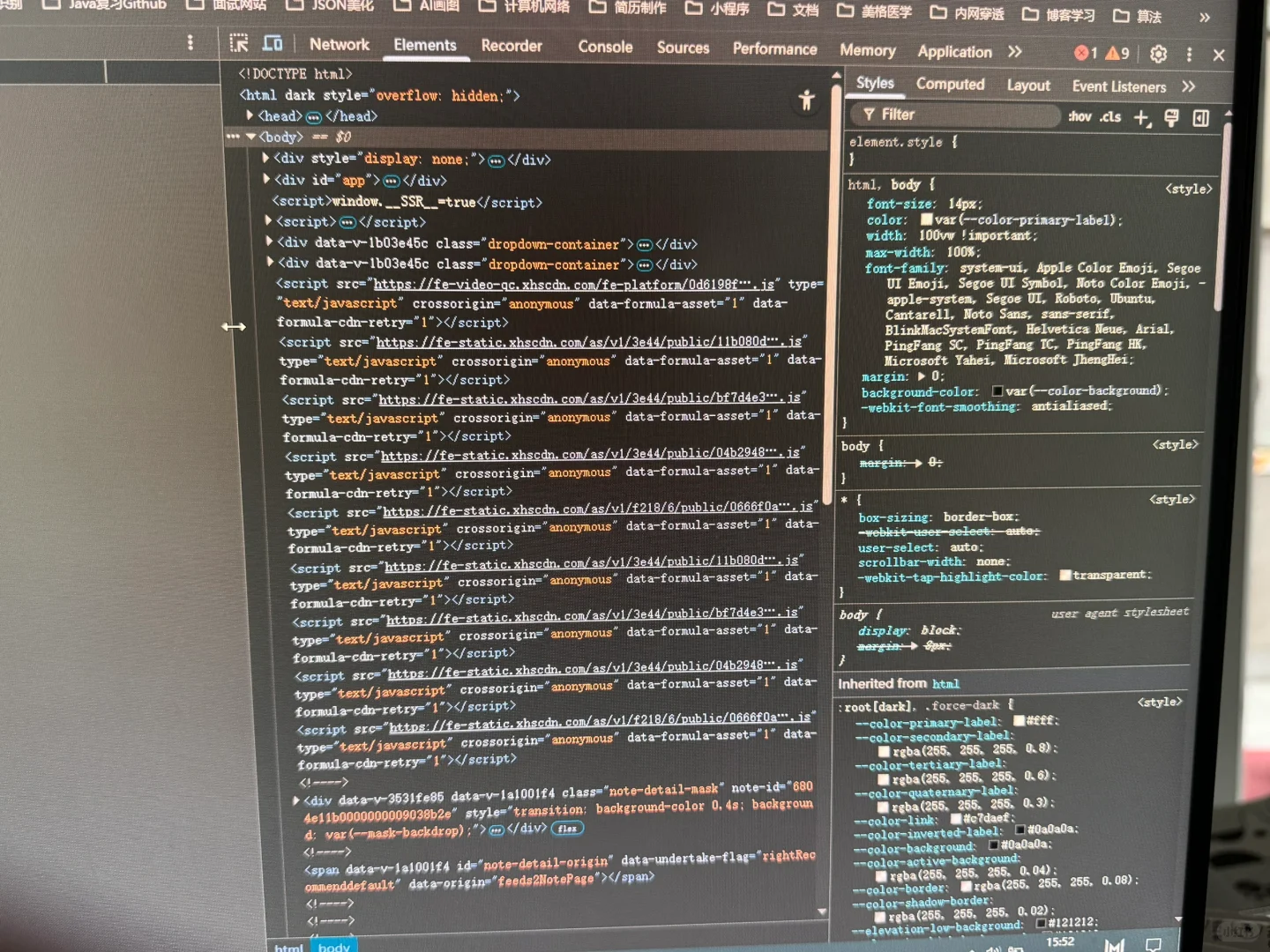Go to the Console tab
The image size is (1270, 952).
(605, 47)
